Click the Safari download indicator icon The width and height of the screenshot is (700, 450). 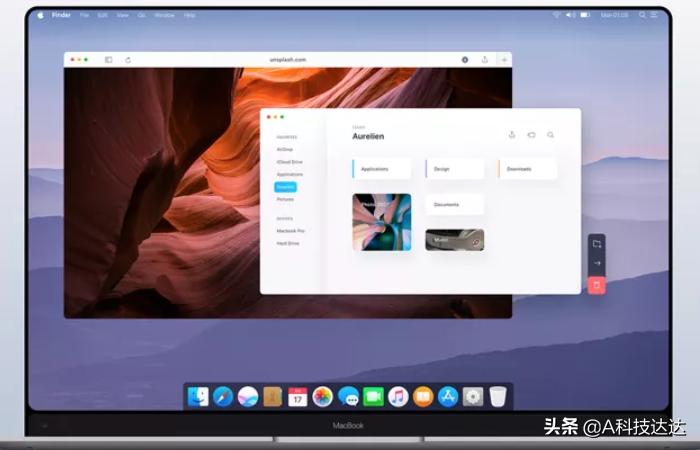pos(465,59)
